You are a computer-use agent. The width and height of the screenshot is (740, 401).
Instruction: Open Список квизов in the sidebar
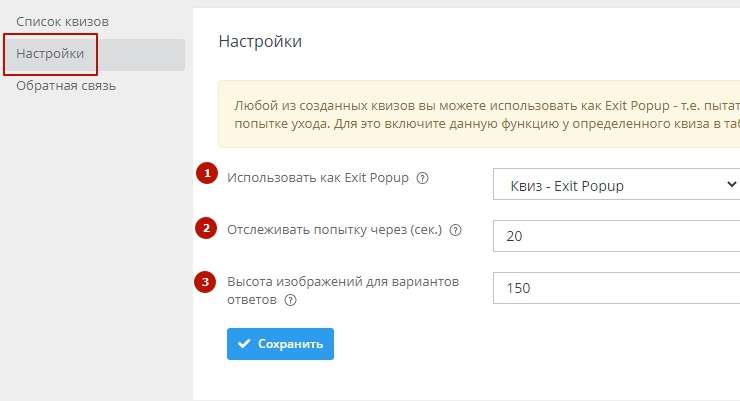[62, 21]
